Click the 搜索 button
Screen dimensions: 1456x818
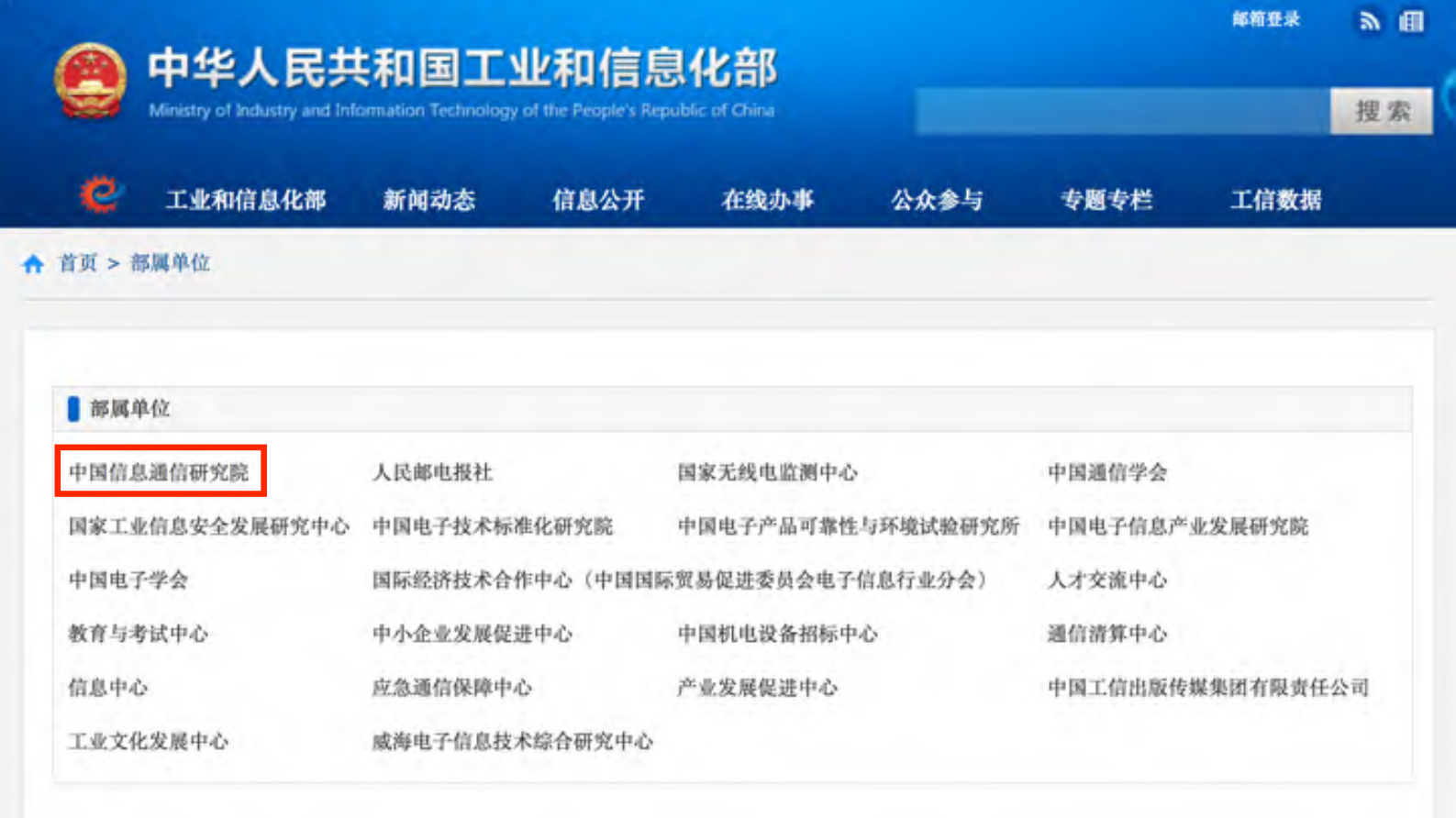coord(1382,112)
